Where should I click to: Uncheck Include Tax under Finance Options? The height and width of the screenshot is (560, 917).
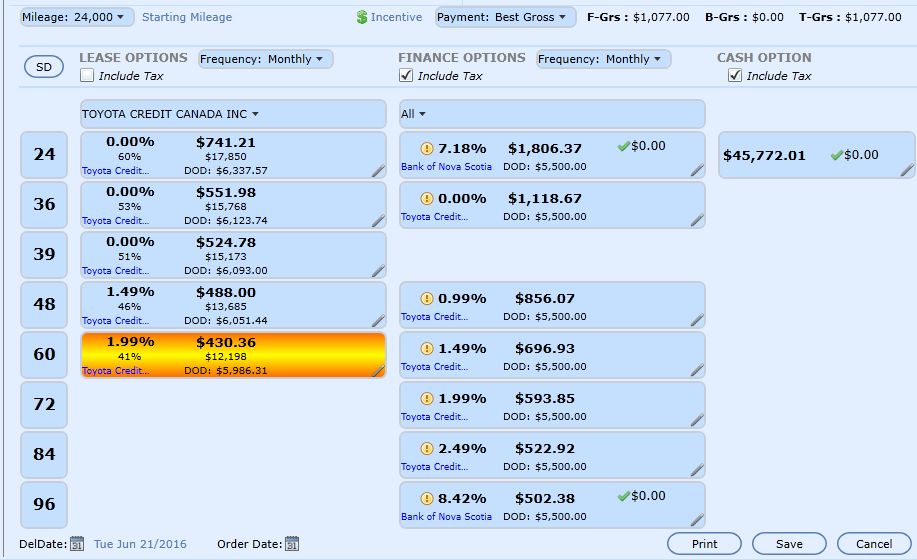pos(406,76)
